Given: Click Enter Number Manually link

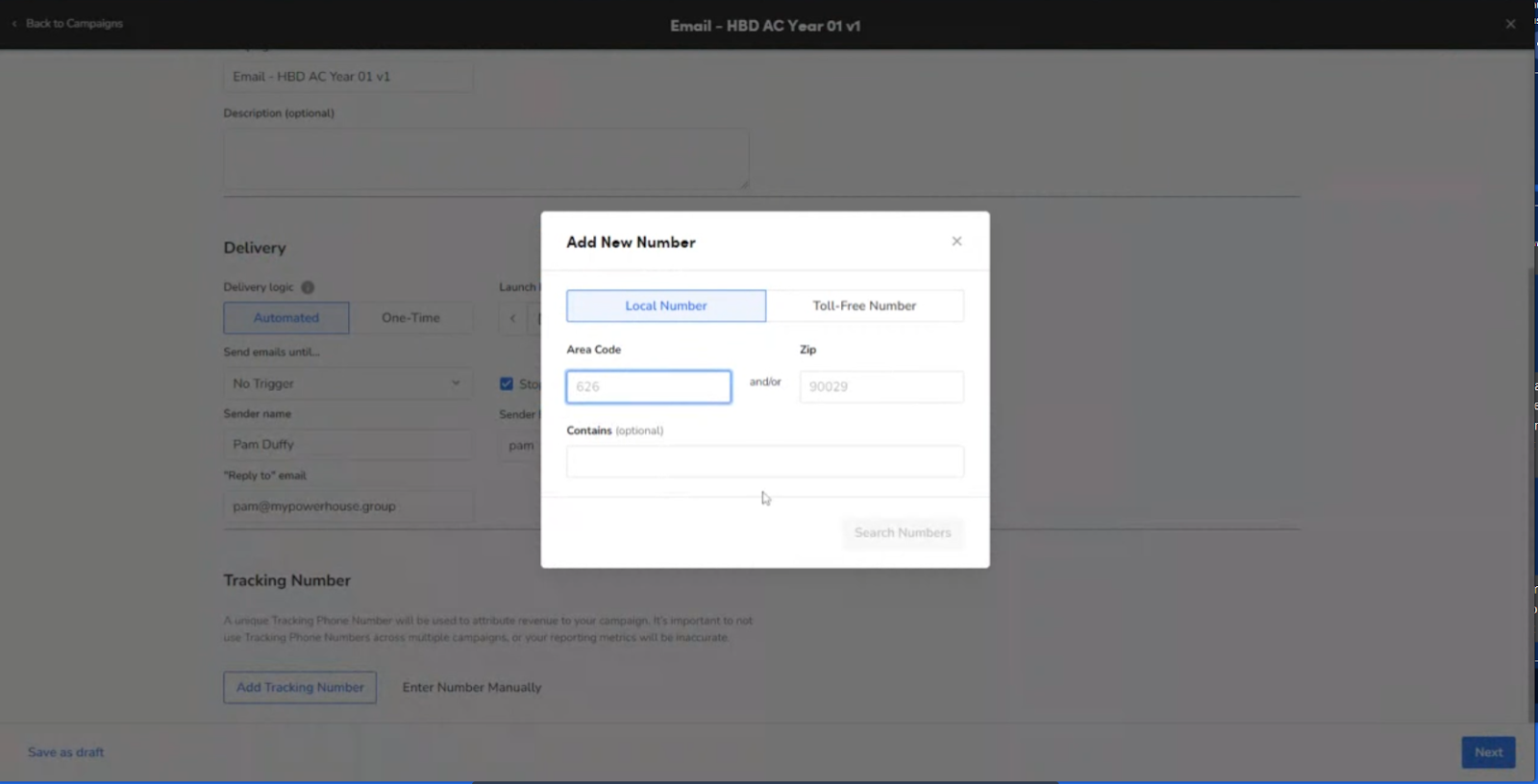Looking at the screenshot, I should point(472,687).
